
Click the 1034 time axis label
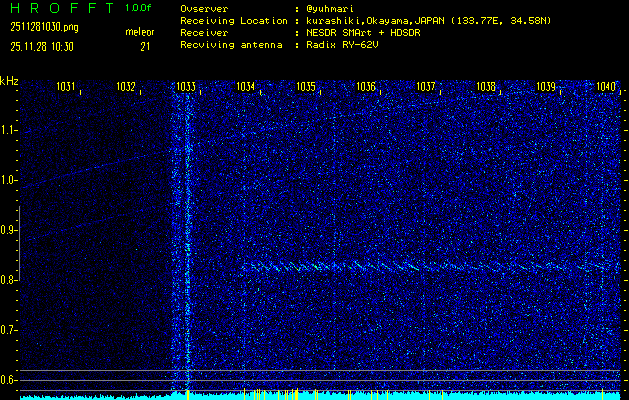click(x=246, y=86)
